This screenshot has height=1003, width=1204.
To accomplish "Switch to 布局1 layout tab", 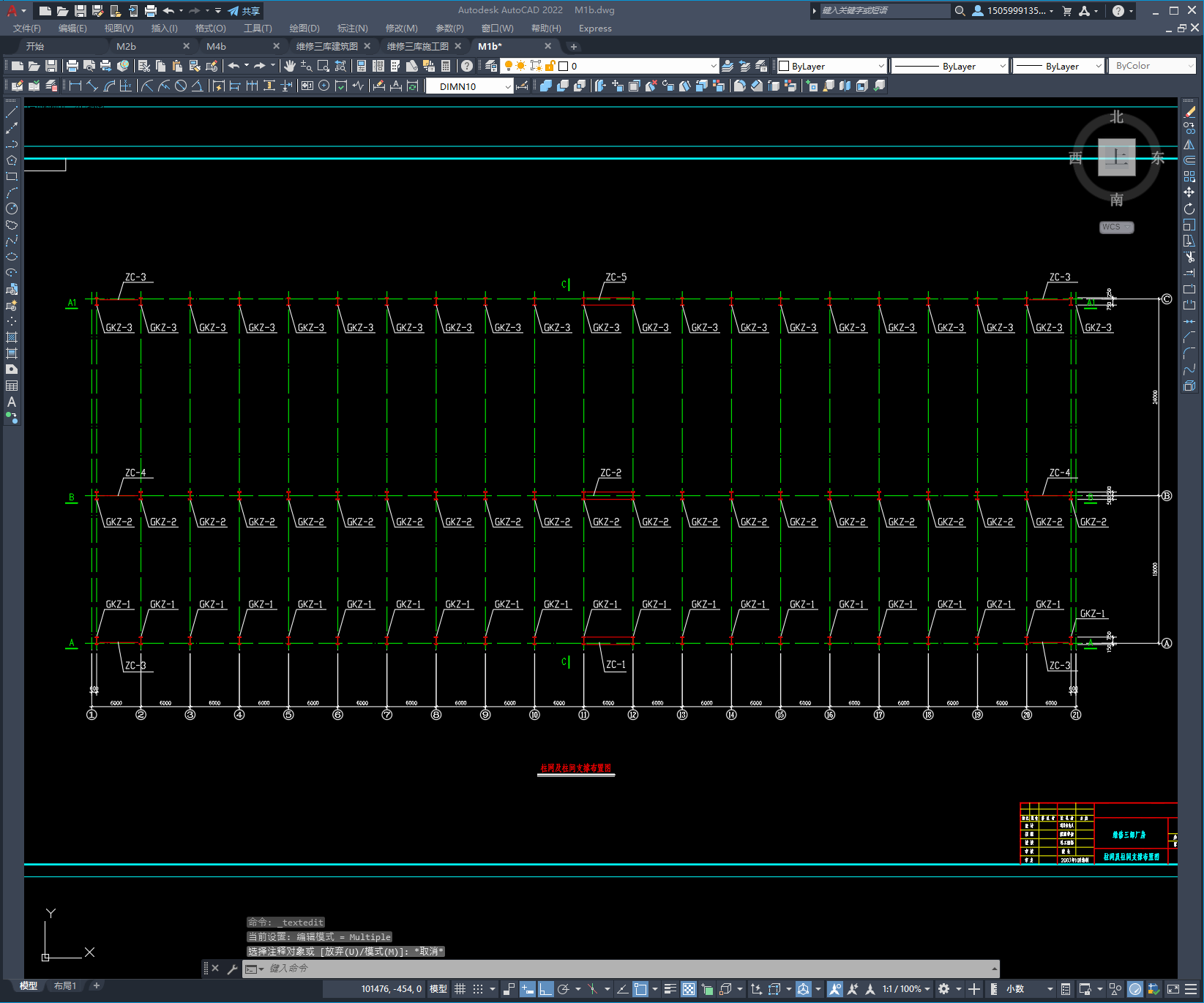I will coord(65,986).
